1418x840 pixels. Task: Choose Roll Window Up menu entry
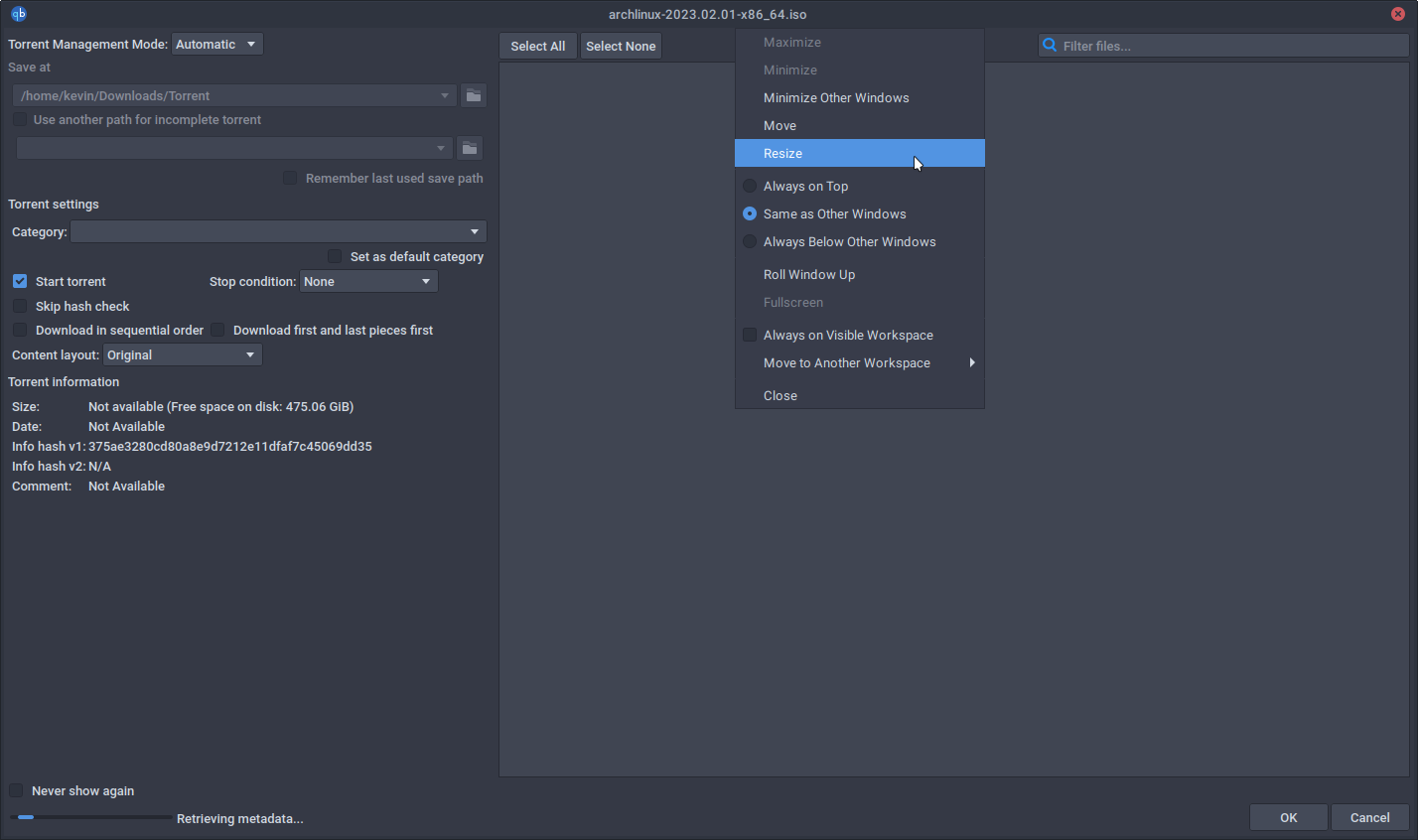pos(808,274)
